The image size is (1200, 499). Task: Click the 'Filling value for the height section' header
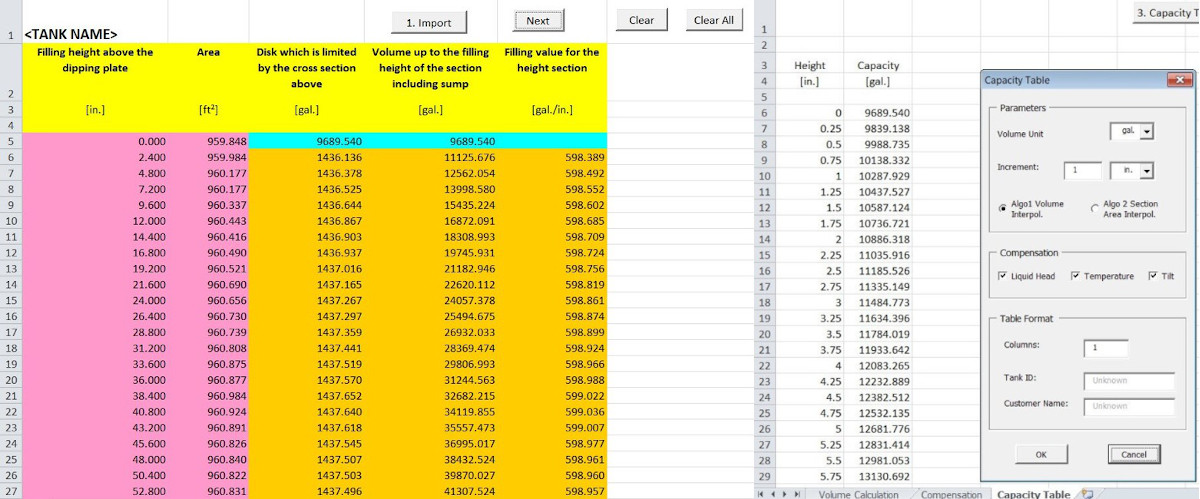[551, 60]
